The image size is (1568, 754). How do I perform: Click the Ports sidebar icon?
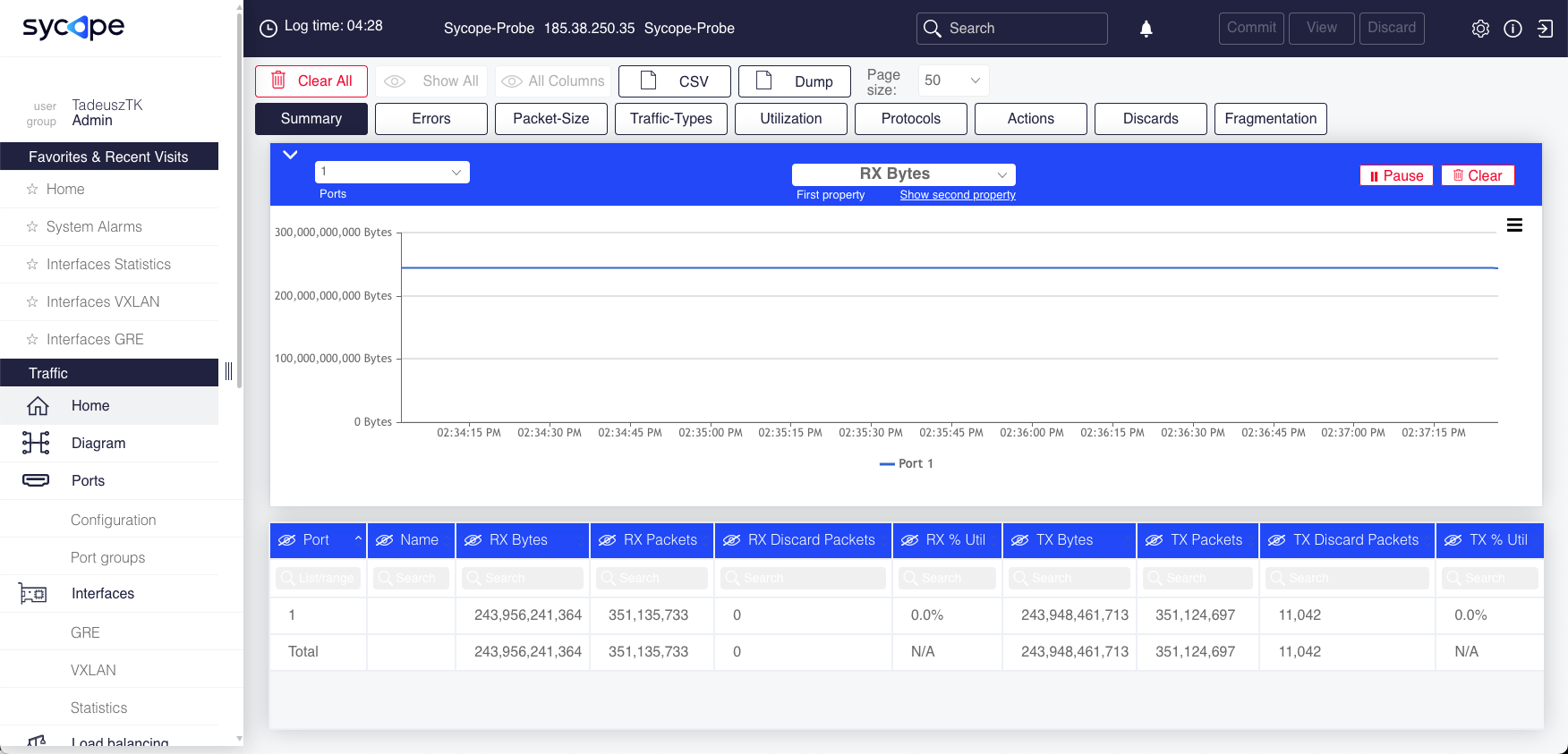tap(36, 480)
